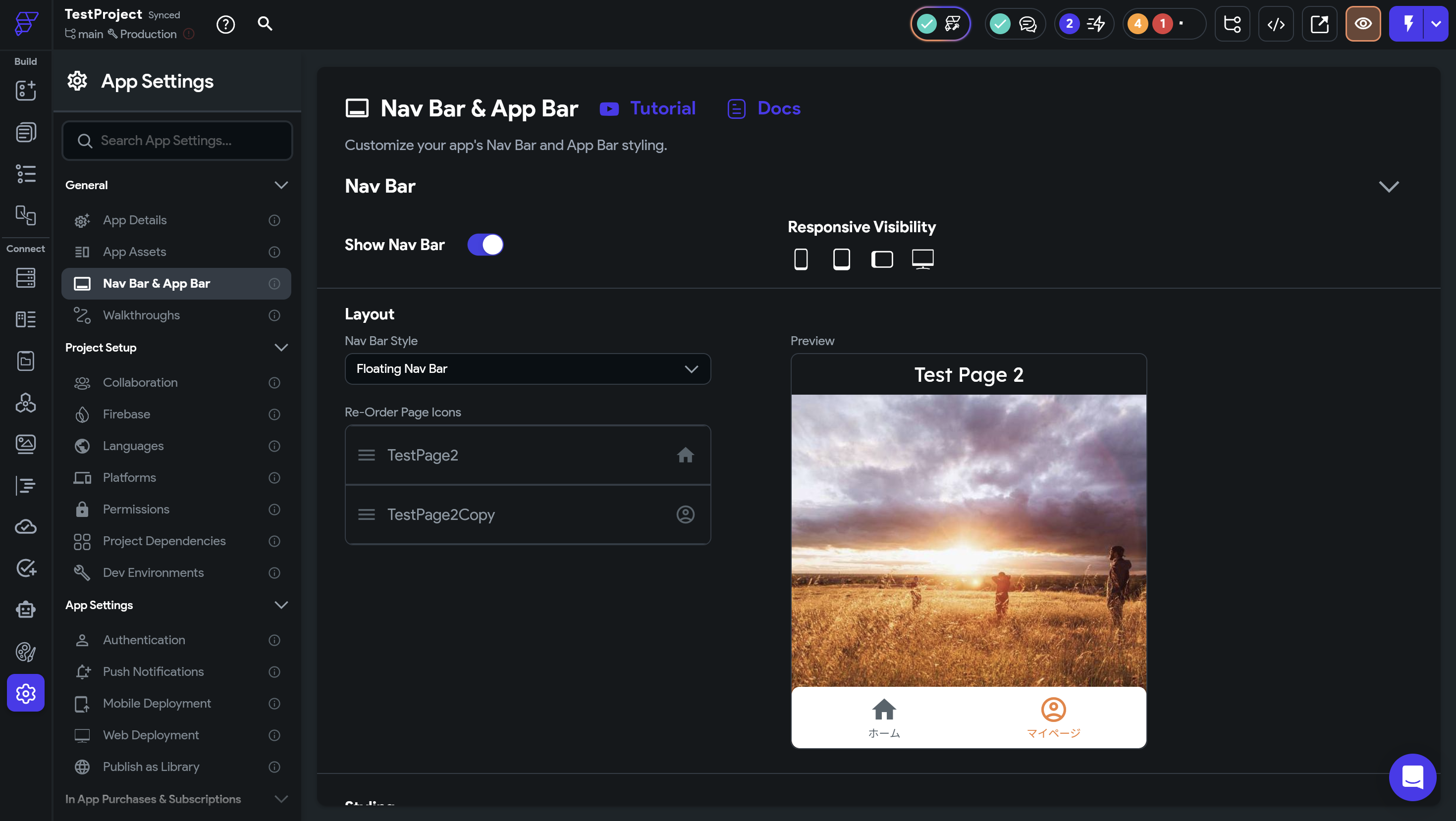Collapse the Nav Bar section chevron
This screenshot has height=821, width=1456.
click(1388, 187)
